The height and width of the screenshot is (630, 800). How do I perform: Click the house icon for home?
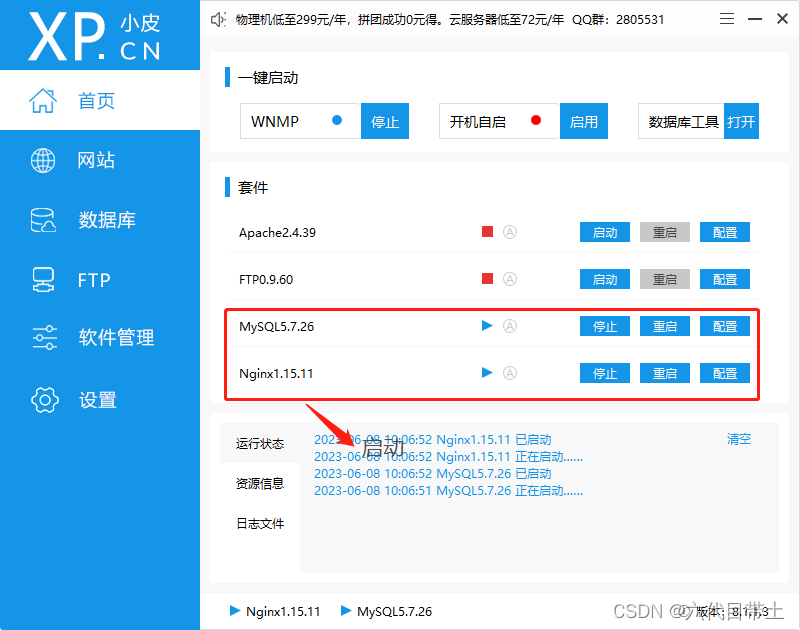pyautogui.click(x=43, y=100)
